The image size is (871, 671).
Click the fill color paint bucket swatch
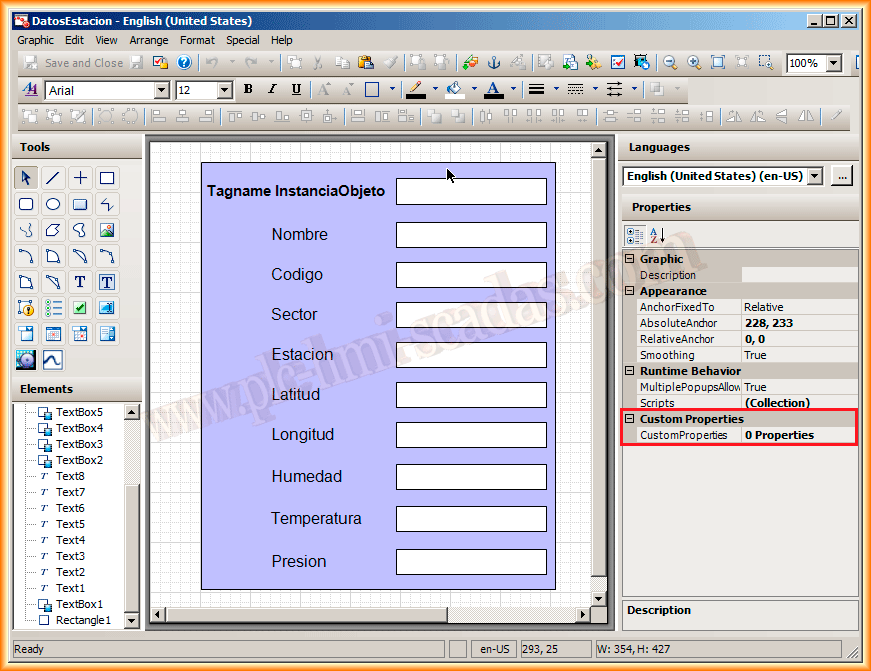455,90
